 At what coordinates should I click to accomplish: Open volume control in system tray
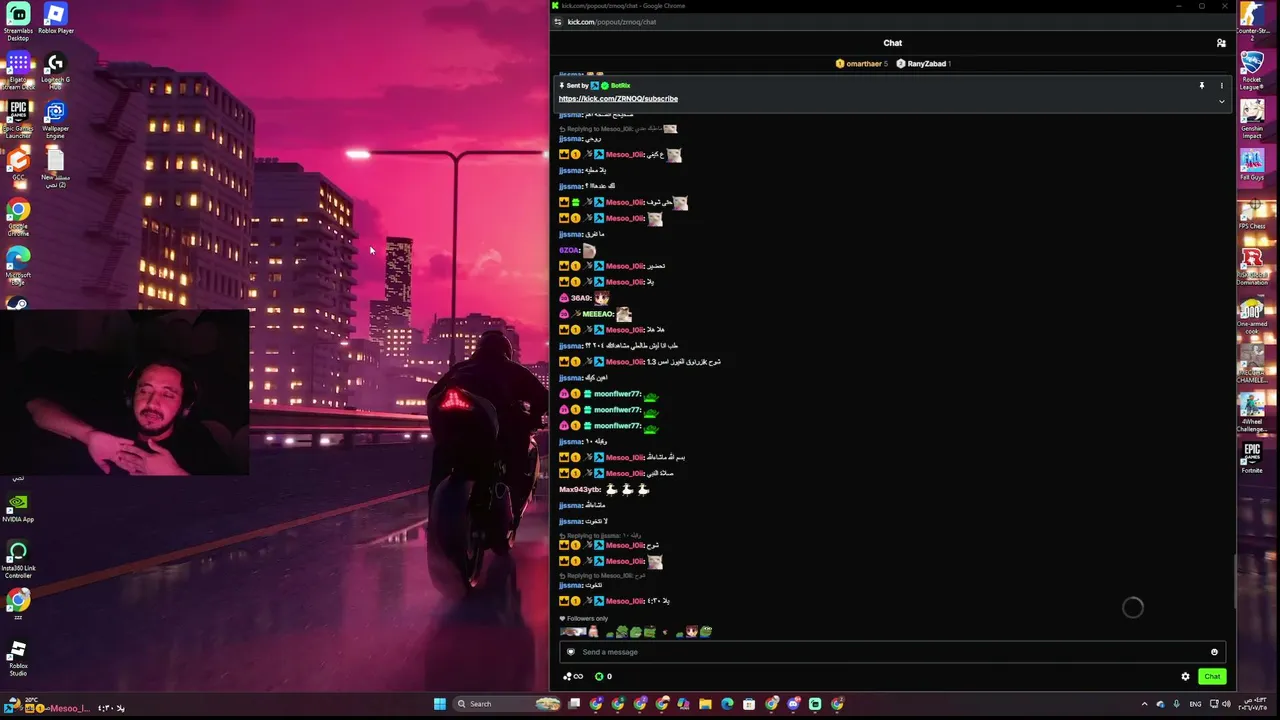coord(1226,704)
